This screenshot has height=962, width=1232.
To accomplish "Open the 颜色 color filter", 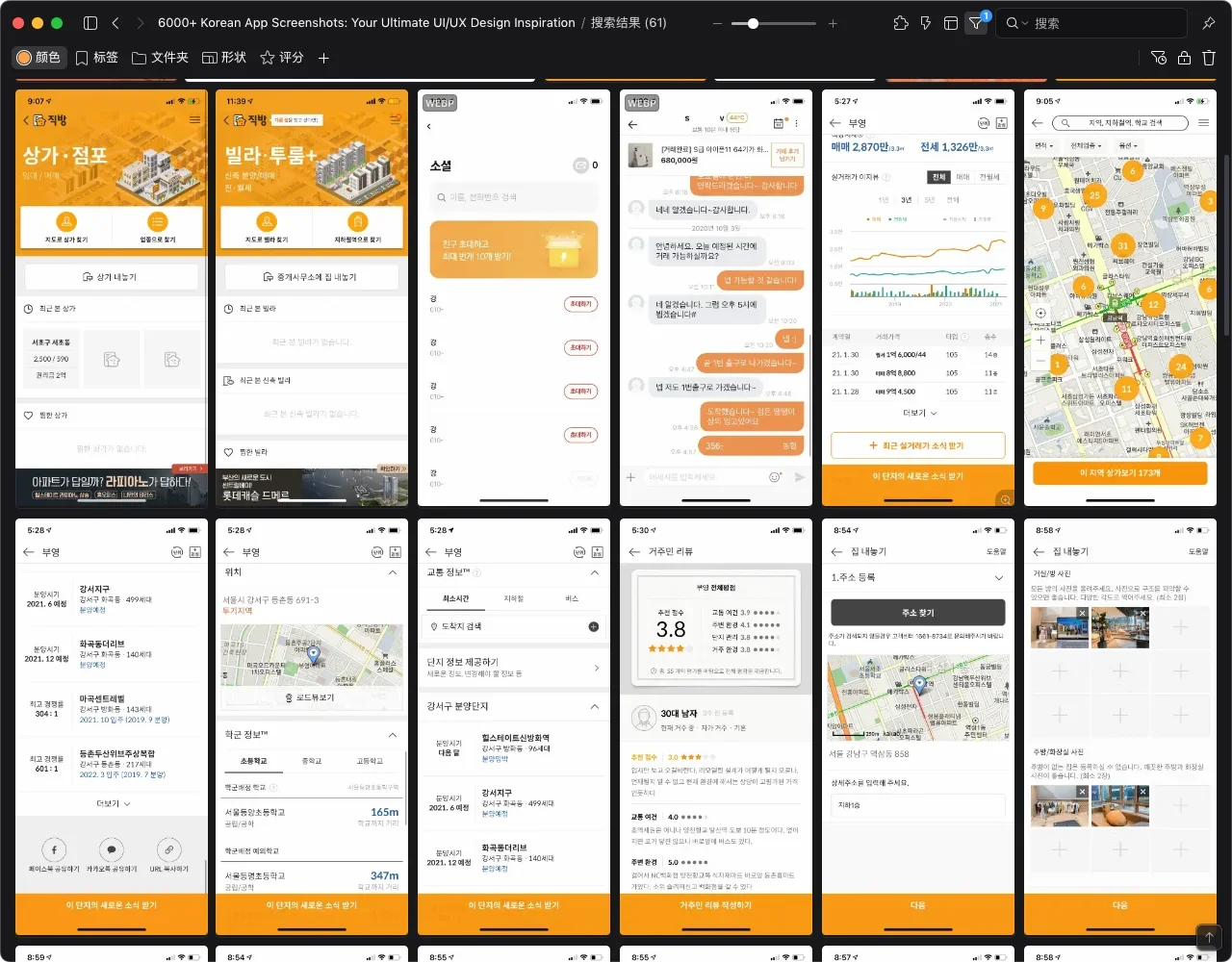I will [x=38, y=58].
